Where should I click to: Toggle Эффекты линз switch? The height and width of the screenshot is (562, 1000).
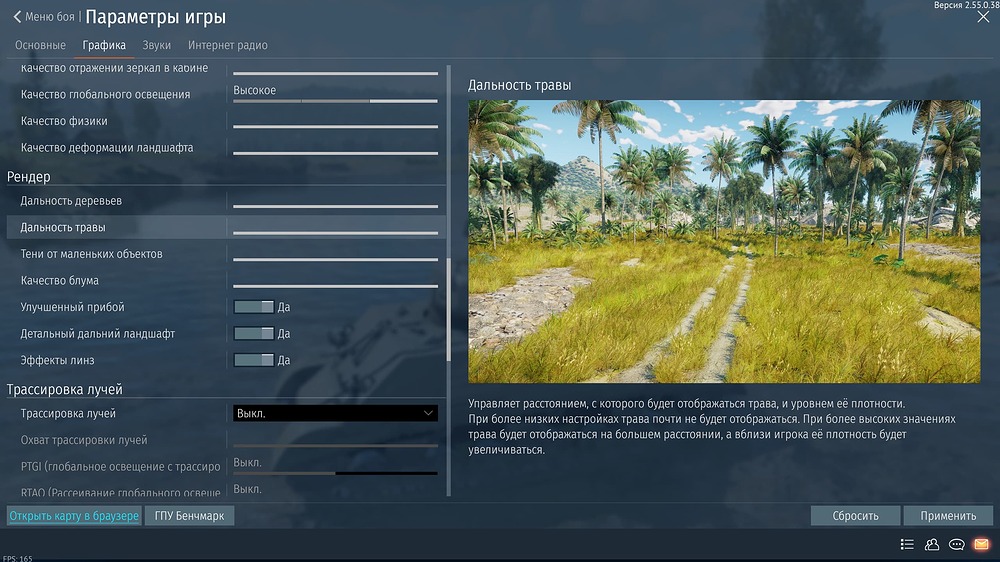pos(254,360)
